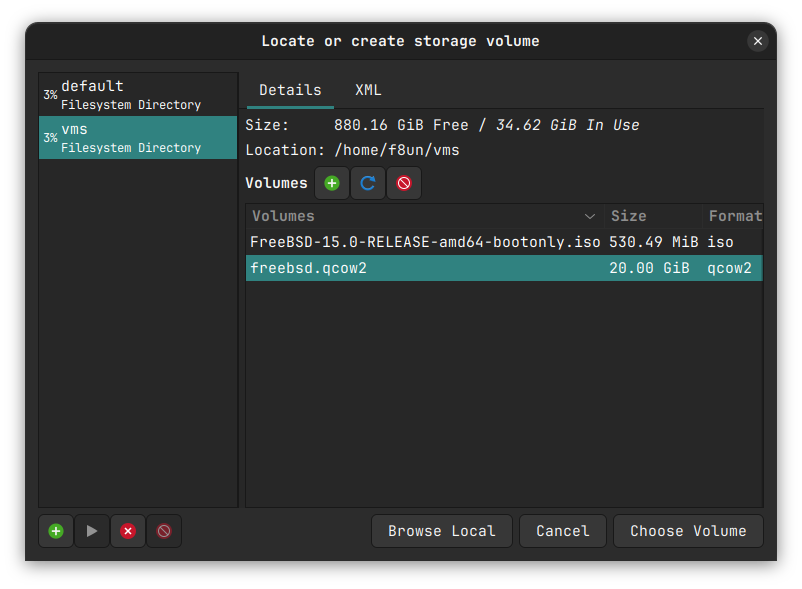Create a new volume with the plus icon
Image resolution: width=802 pixels, height=589 pixels.
coord(332,183)
